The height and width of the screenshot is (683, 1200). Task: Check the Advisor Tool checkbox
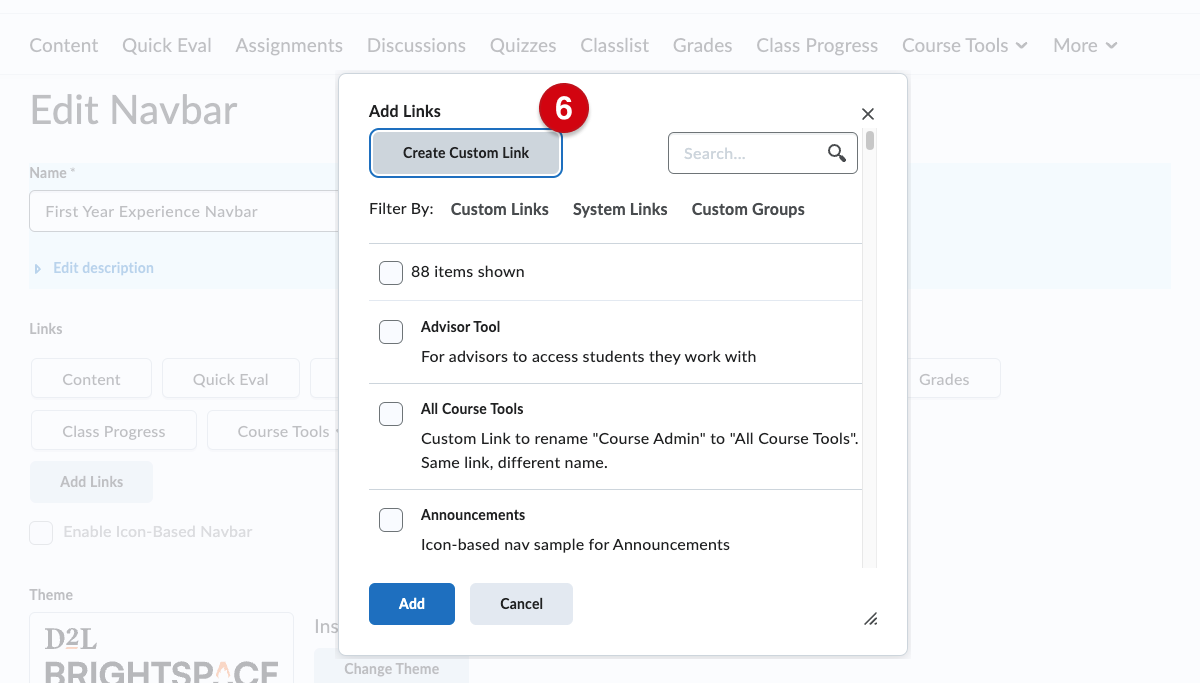pos(391,332)
